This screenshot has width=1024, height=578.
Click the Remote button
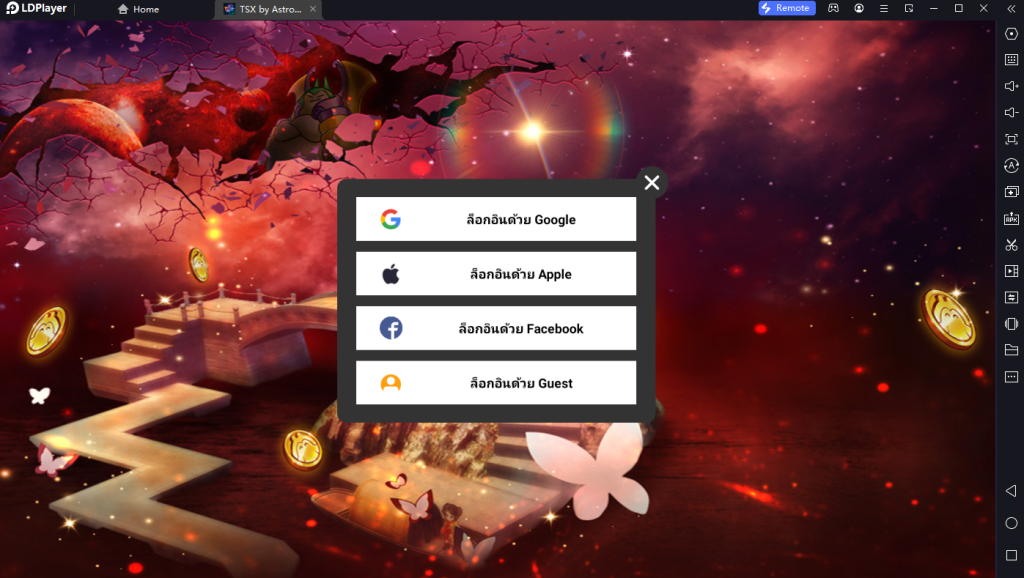click(x=786, y=8)
